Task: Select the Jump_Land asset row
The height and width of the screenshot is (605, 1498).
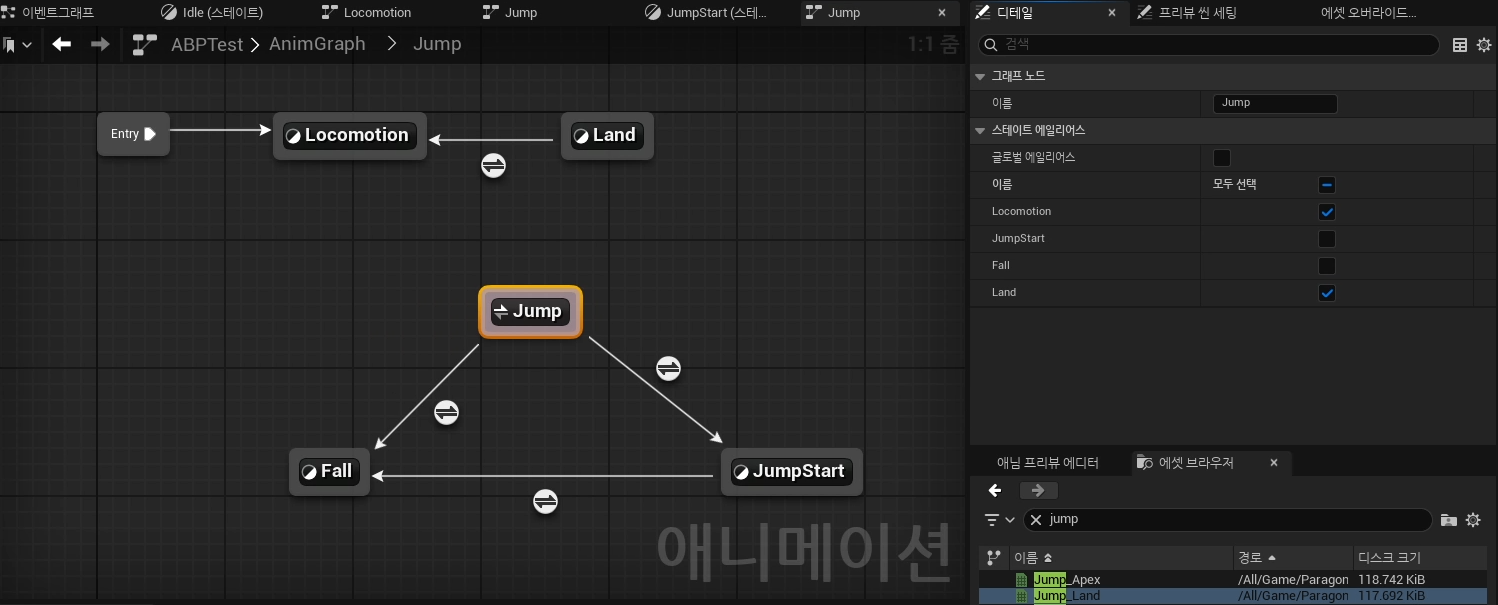Action: [1232, 596]
